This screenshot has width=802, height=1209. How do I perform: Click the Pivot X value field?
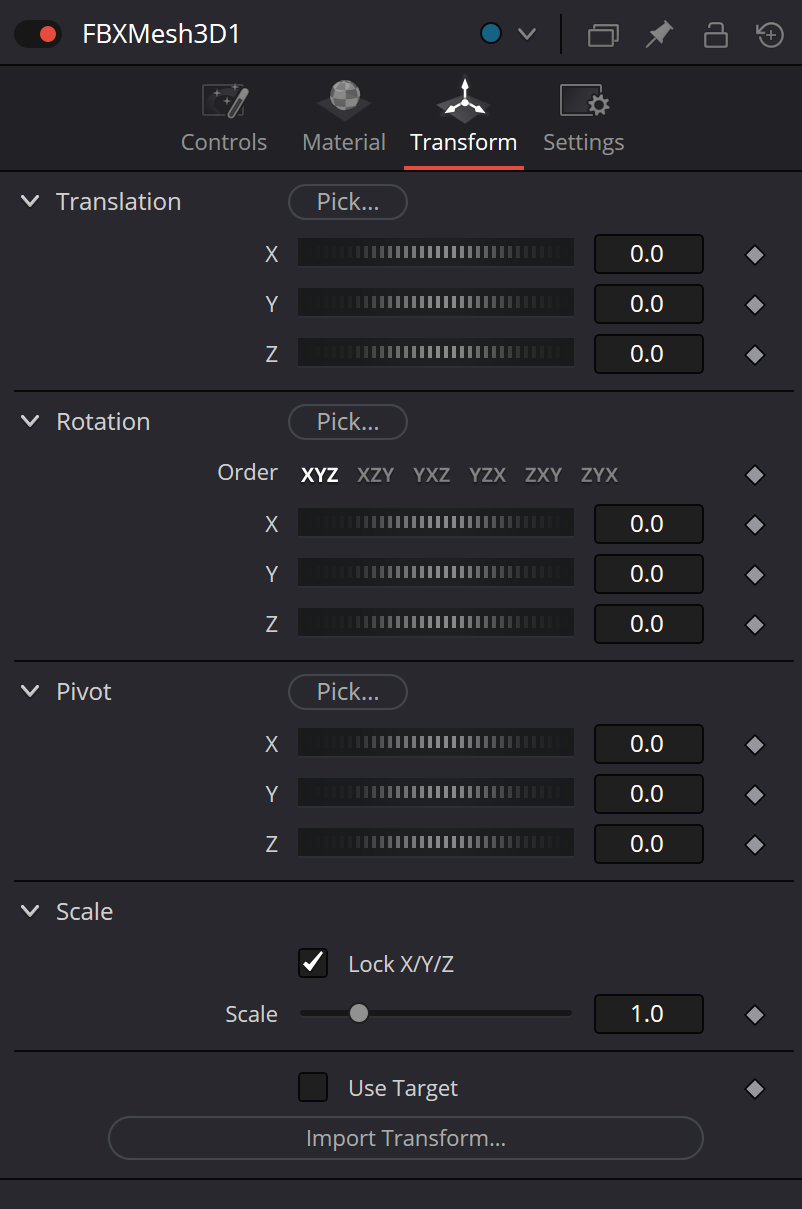coord(649,744)
